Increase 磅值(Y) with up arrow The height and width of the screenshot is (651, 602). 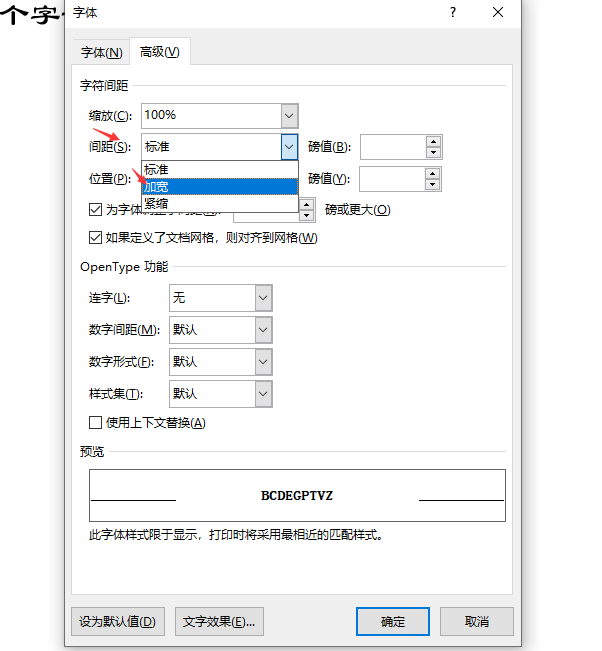tap(433, 174)
